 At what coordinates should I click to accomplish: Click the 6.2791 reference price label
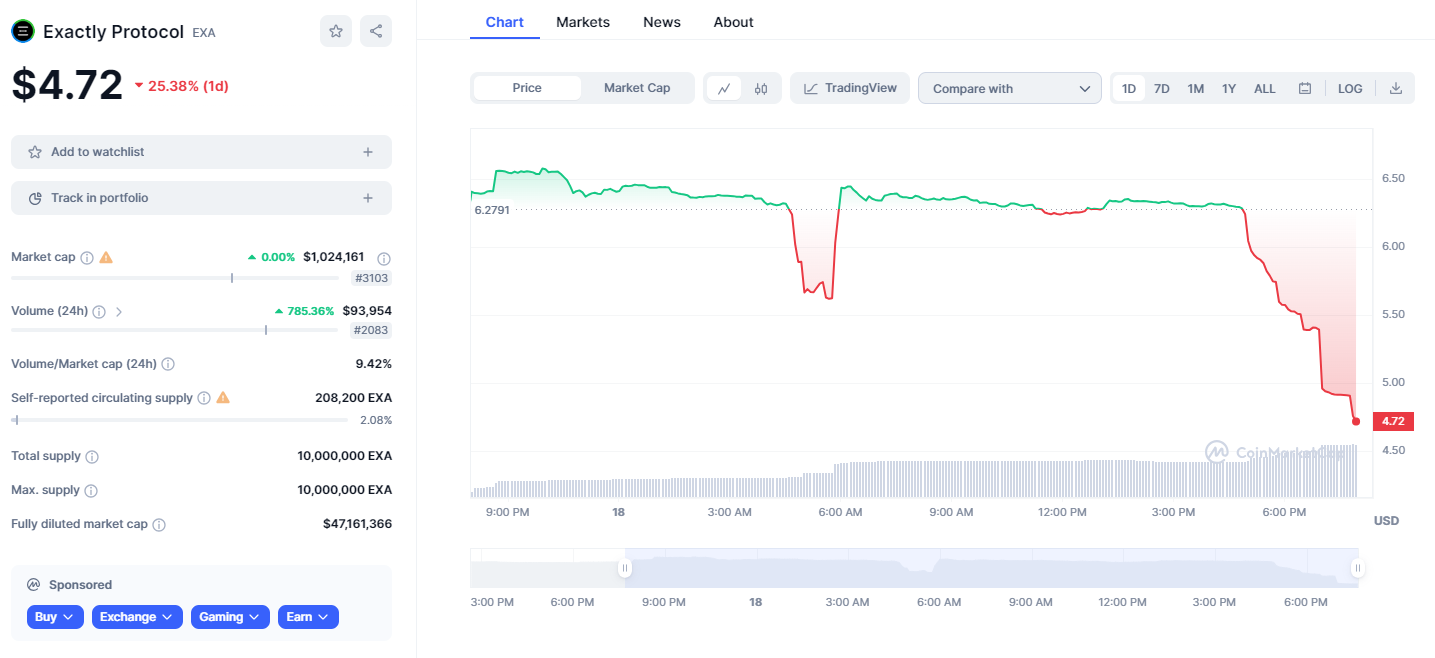[491, 210]
